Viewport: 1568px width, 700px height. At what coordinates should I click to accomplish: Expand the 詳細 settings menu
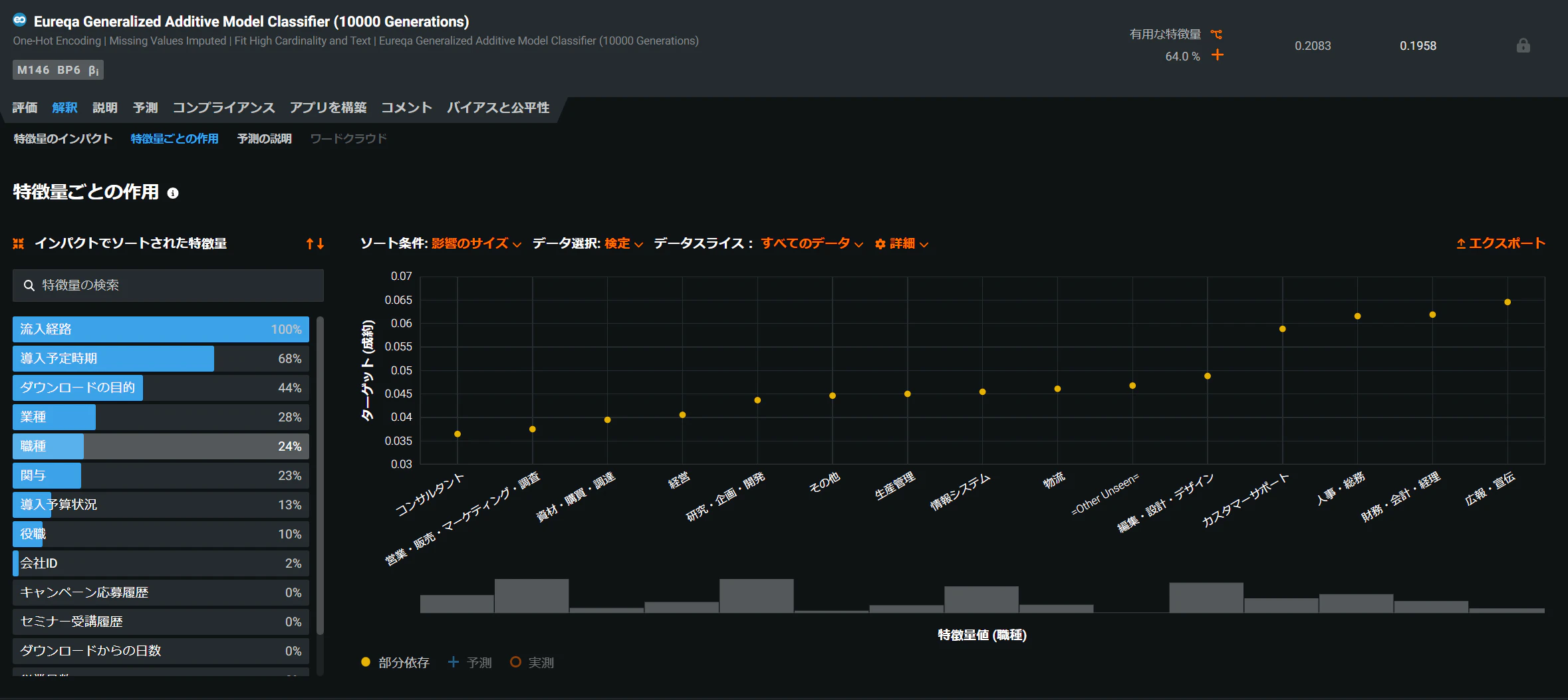902,243
